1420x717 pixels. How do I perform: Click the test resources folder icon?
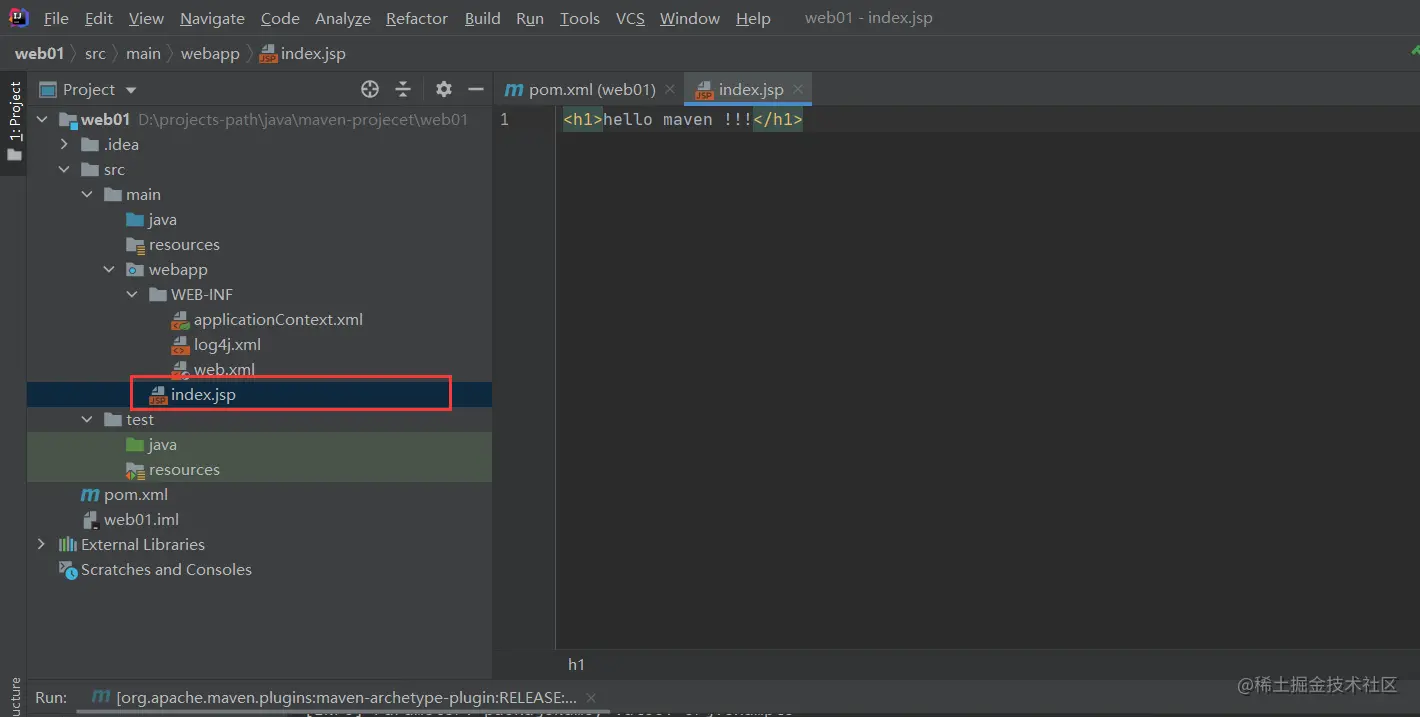click(x=136, y=470)
